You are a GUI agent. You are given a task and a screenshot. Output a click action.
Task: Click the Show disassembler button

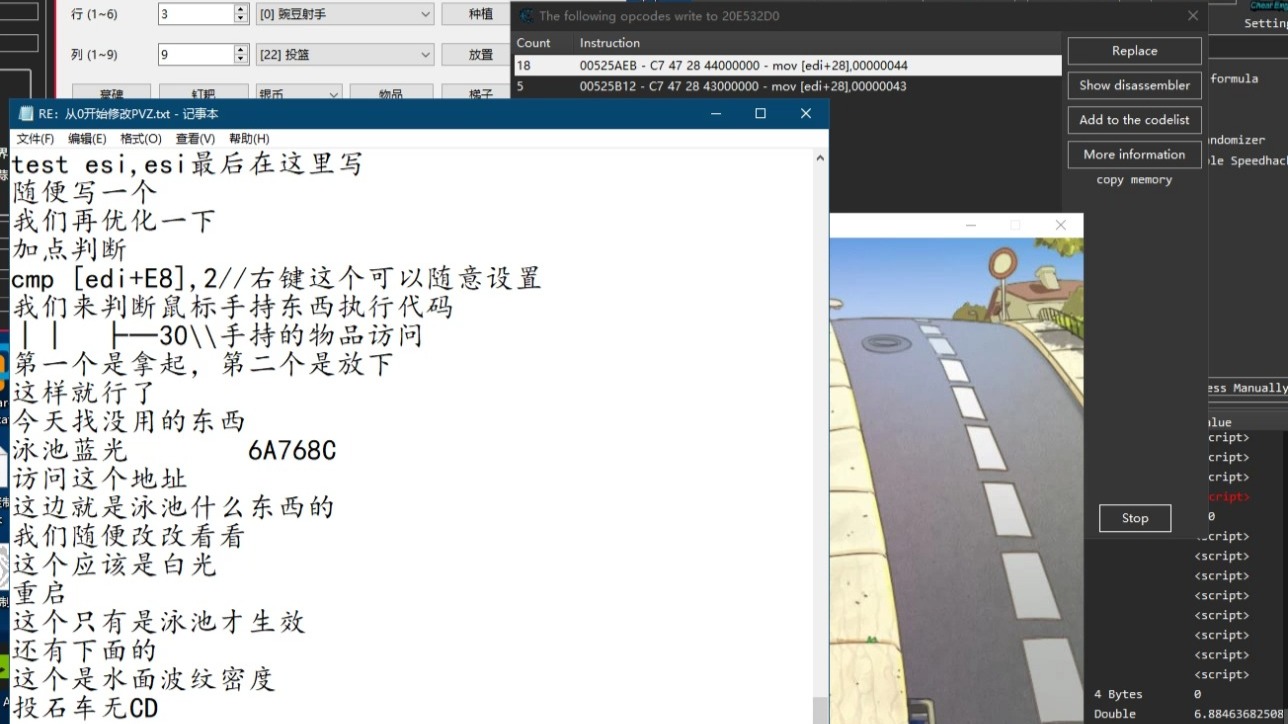click(1134, 85)
